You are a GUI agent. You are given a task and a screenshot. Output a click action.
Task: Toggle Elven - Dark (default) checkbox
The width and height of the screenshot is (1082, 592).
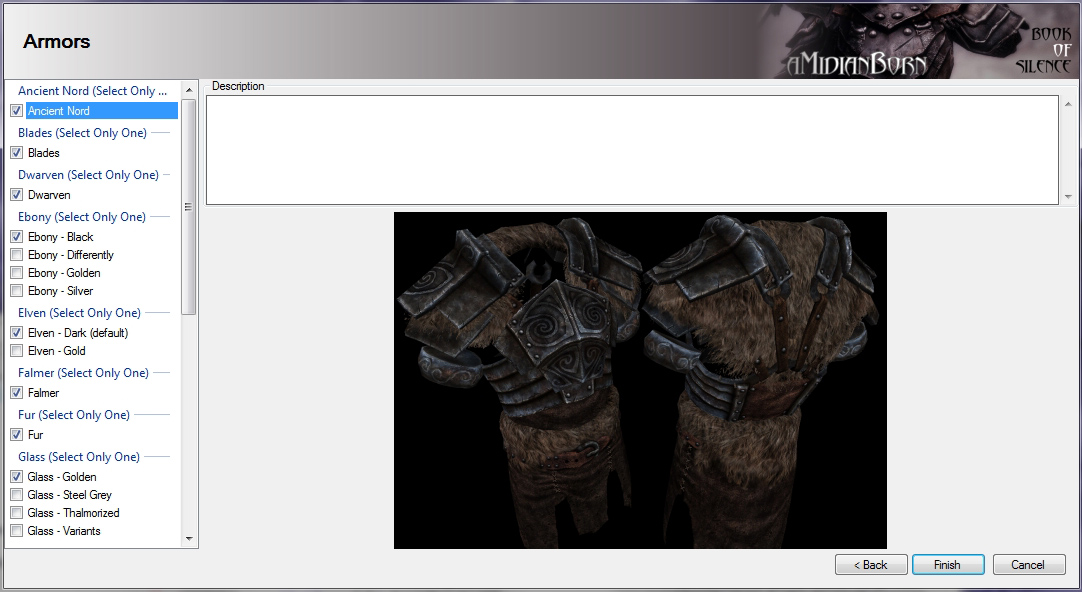tap(17, 333)
